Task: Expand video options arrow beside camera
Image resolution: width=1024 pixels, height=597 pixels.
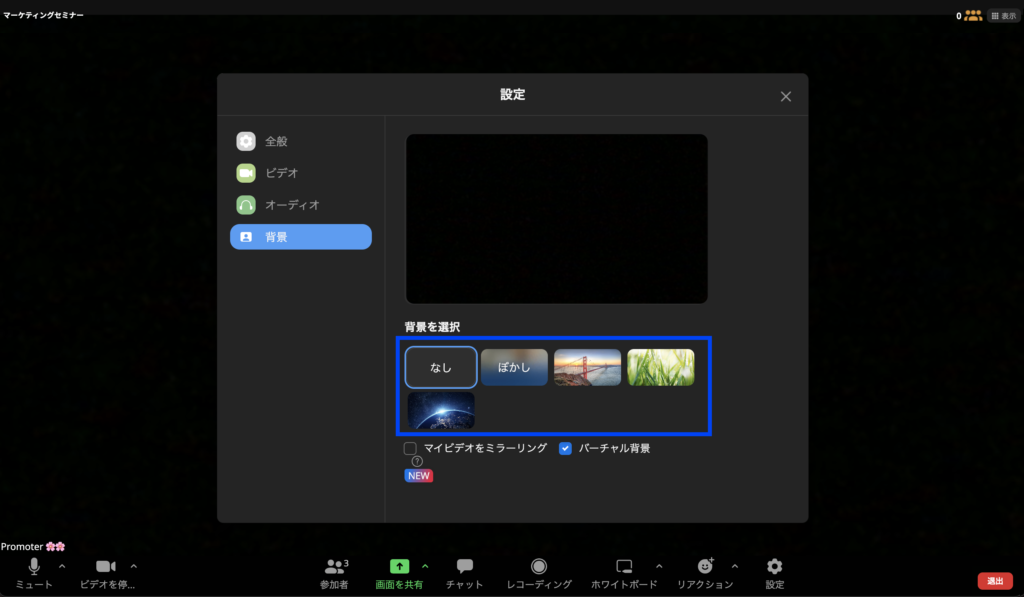Action: (x=134, y=566)
